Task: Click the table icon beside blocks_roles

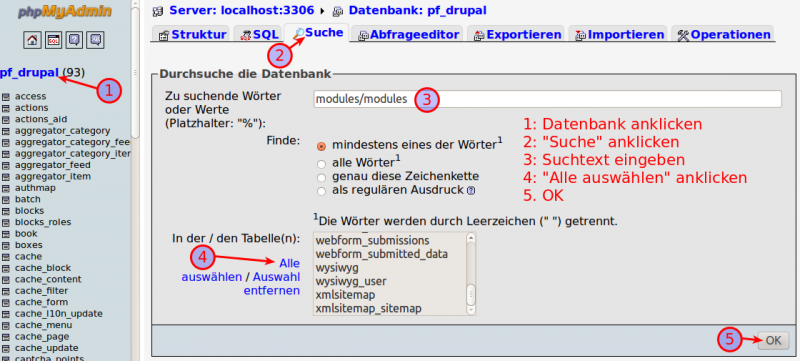Action: click(x=6, y=222)
